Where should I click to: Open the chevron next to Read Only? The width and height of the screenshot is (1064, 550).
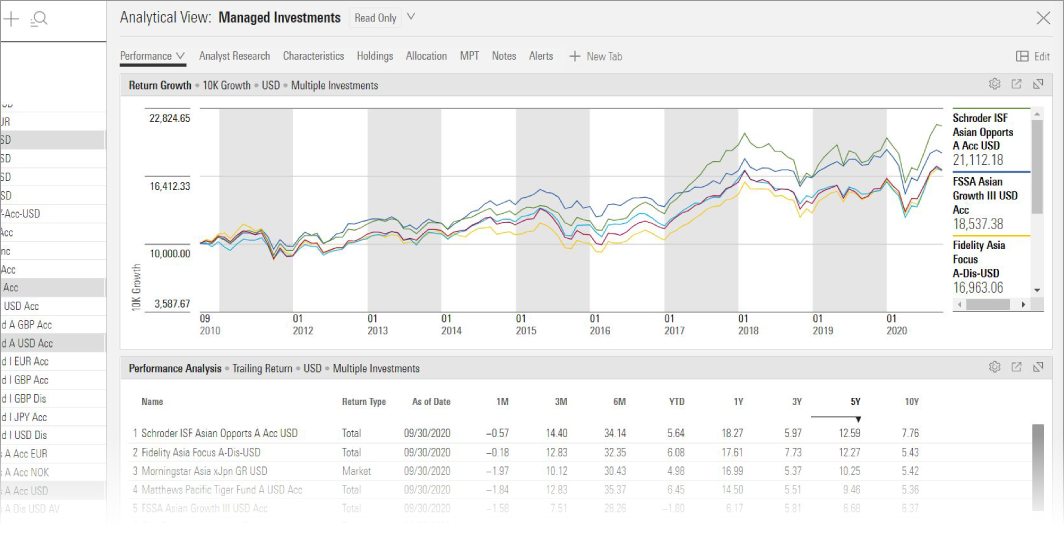[x=411, y=17]
